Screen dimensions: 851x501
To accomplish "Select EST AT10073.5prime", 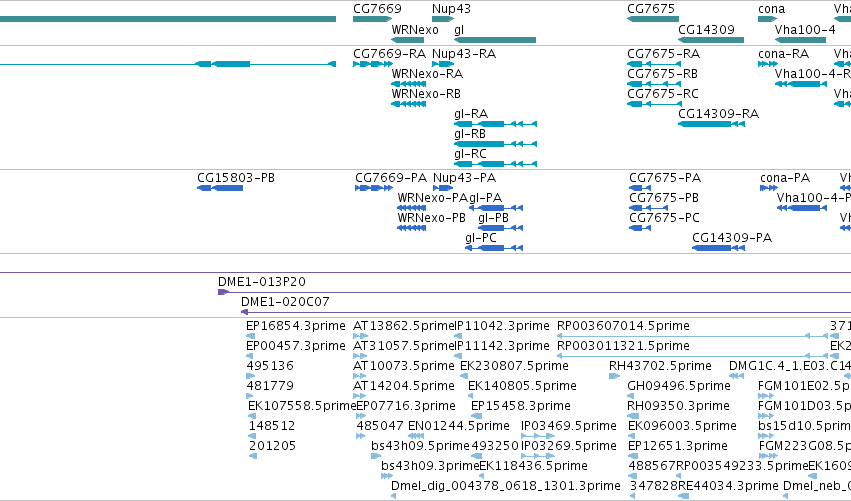I will coord(403,366).
